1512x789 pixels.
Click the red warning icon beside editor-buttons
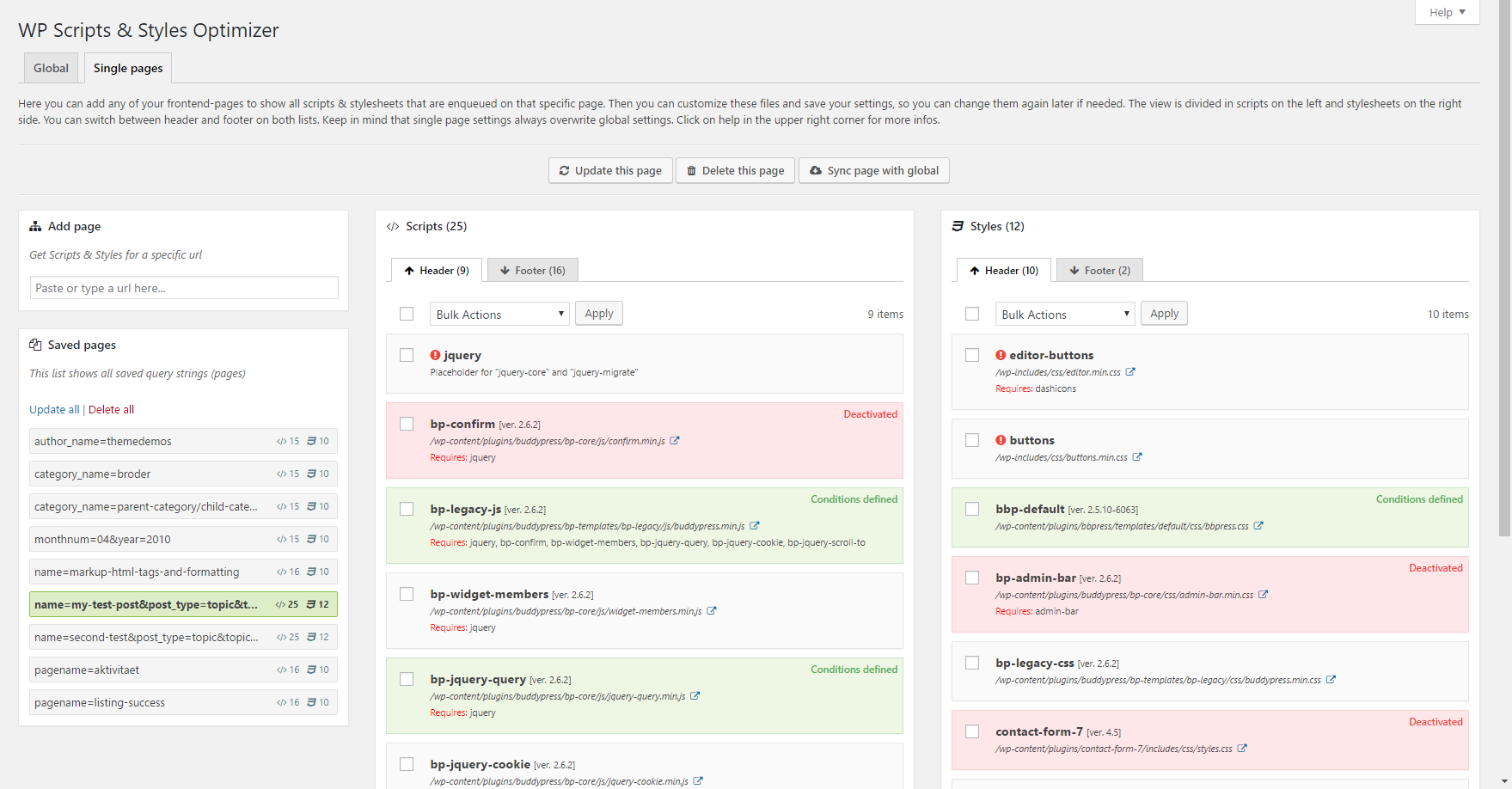pos(1001,355)
